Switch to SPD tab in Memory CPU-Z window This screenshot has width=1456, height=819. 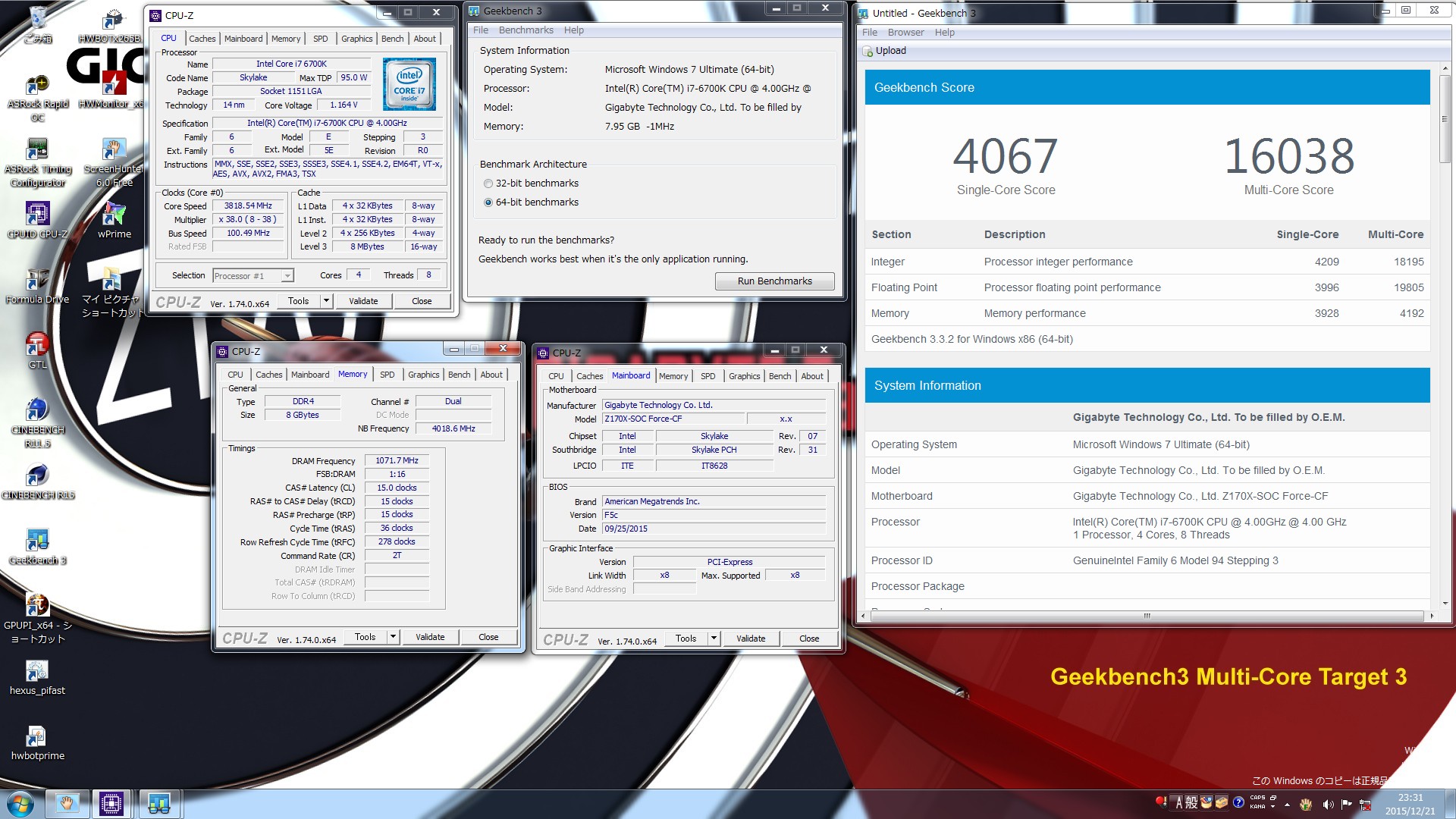point(387,375)
